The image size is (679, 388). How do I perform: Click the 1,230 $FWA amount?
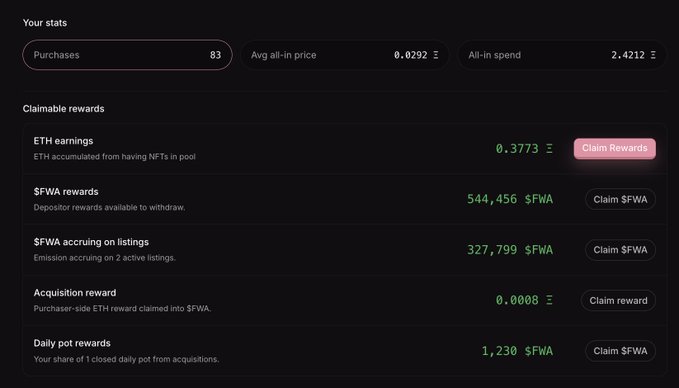point(517,351)
